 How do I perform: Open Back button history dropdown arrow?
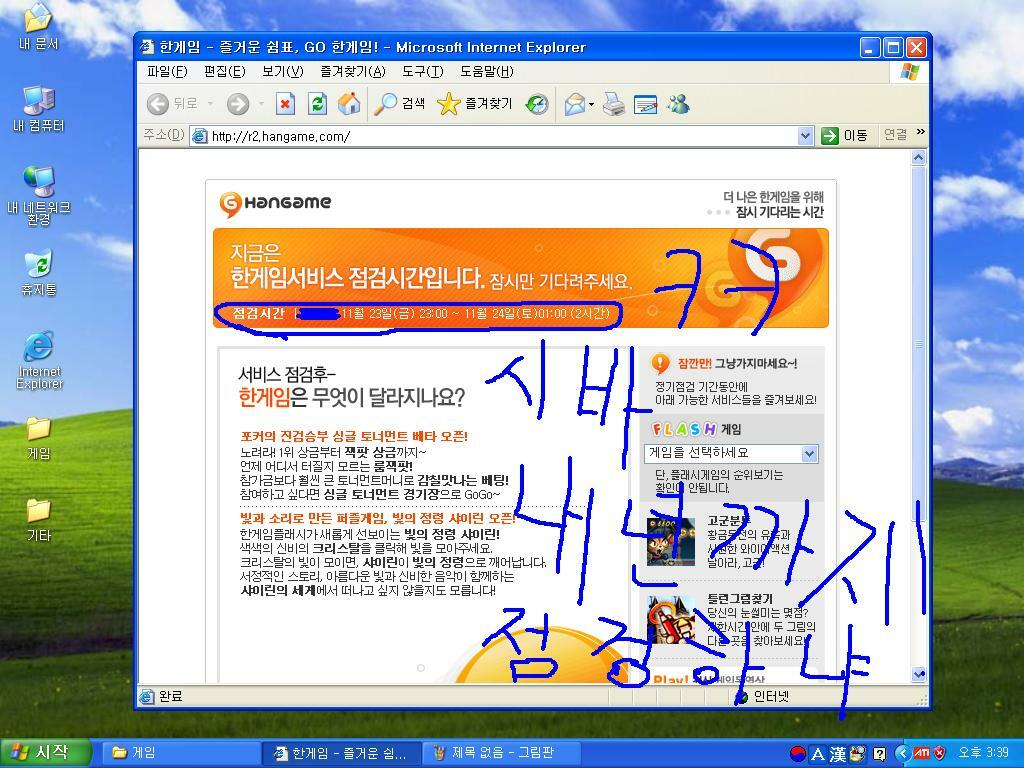[210, 103]
